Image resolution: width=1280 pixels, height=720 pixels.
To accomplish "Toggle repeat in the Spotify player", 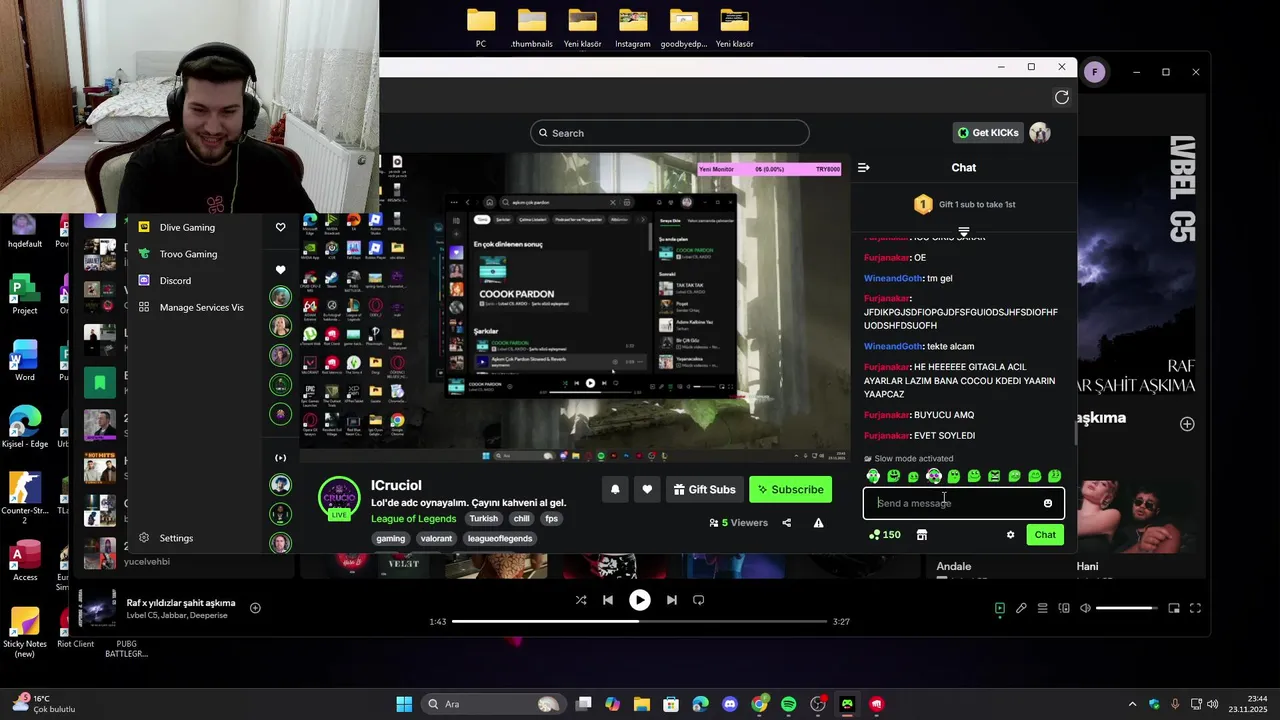I will click(699, 600).
